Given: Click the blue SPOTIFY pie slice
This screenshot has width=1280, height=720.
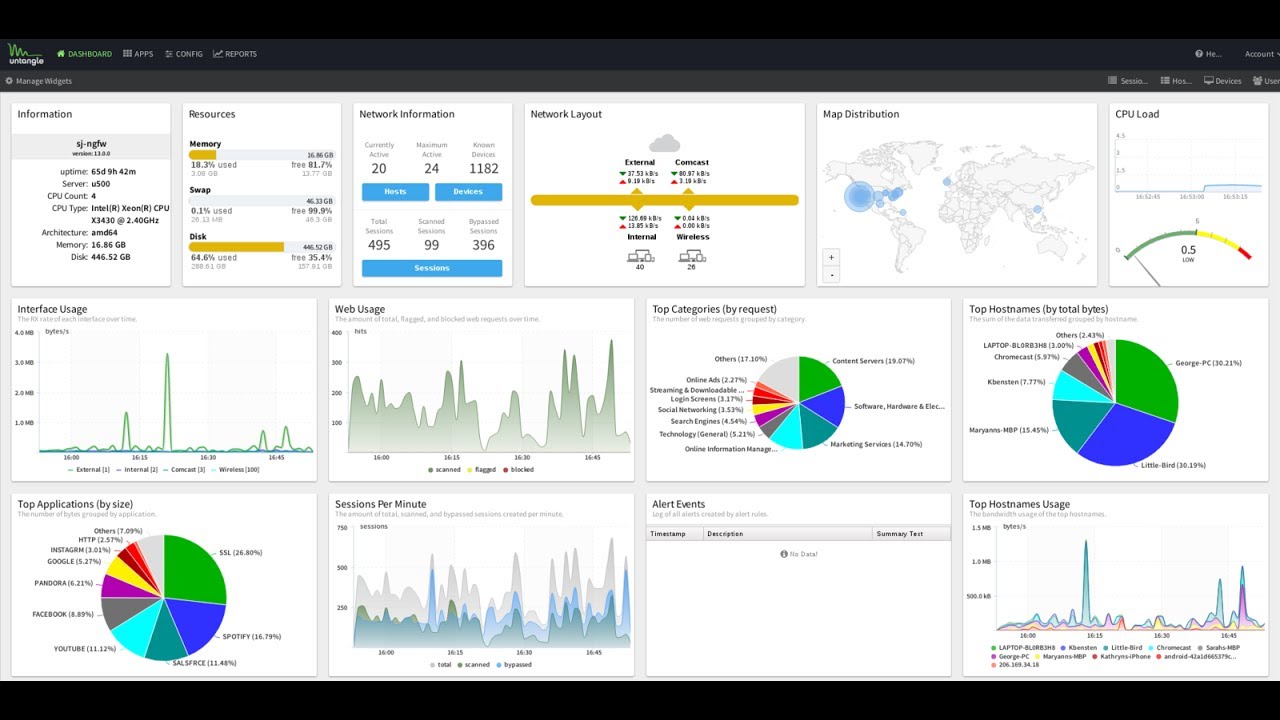Looking at the screenshot, I should (203, 624).
